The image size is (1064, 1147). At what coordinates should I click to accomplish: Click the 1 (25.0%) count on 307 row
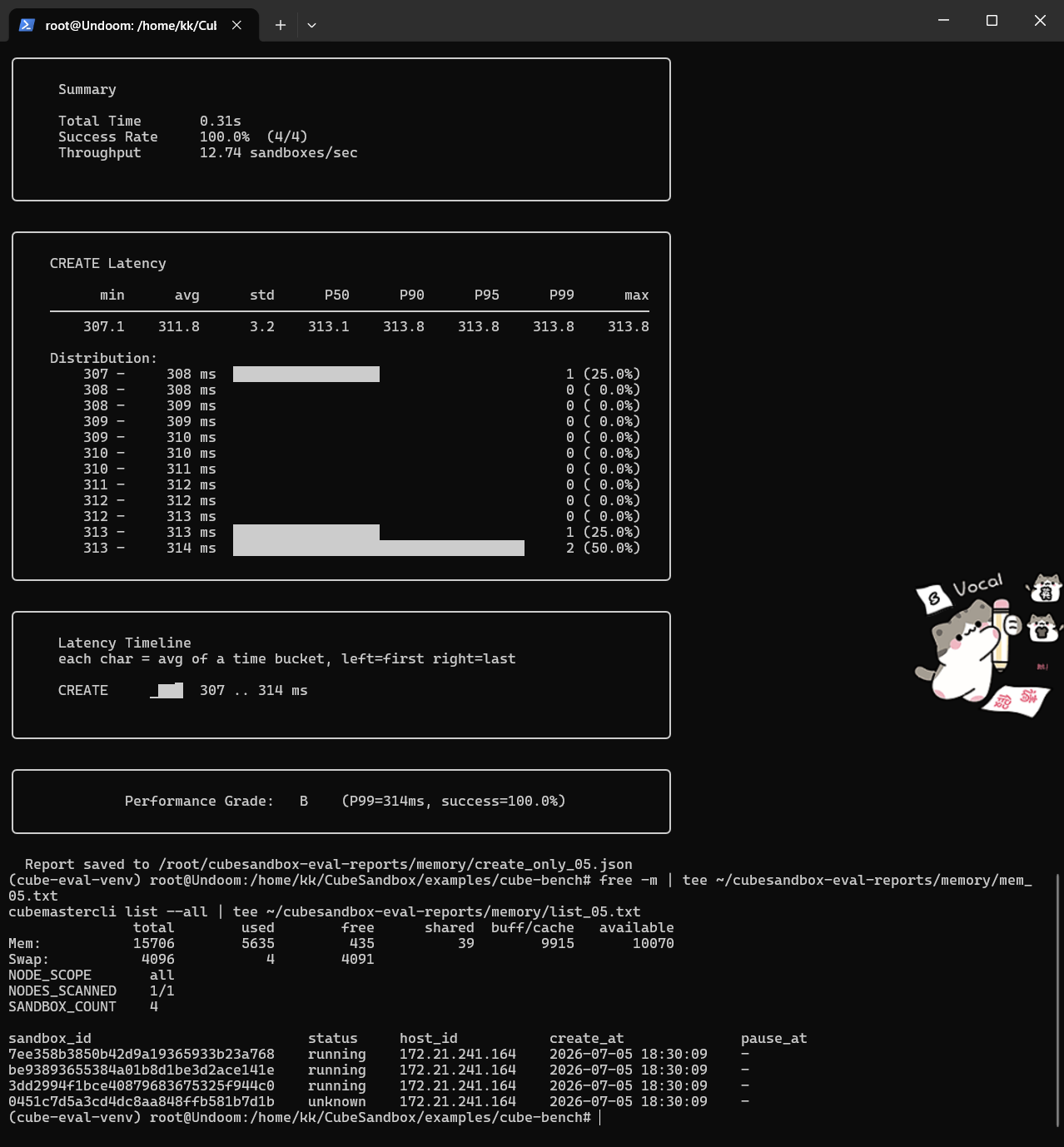pyautogui.click(x=604, y=374)
